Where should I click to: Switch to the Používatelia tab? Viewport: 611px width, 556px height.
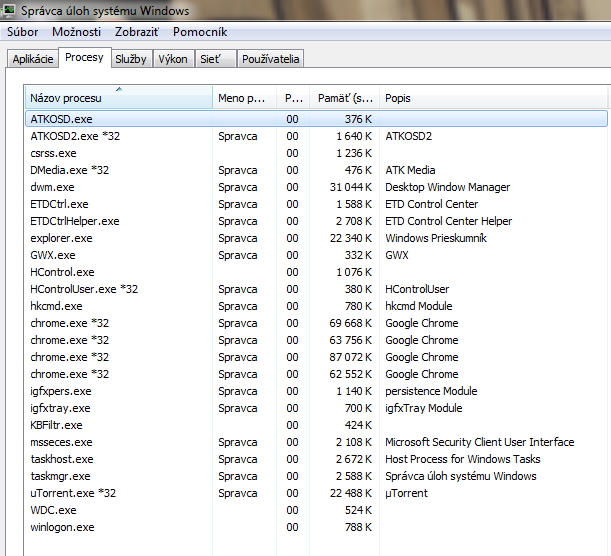tap(270, 59)
